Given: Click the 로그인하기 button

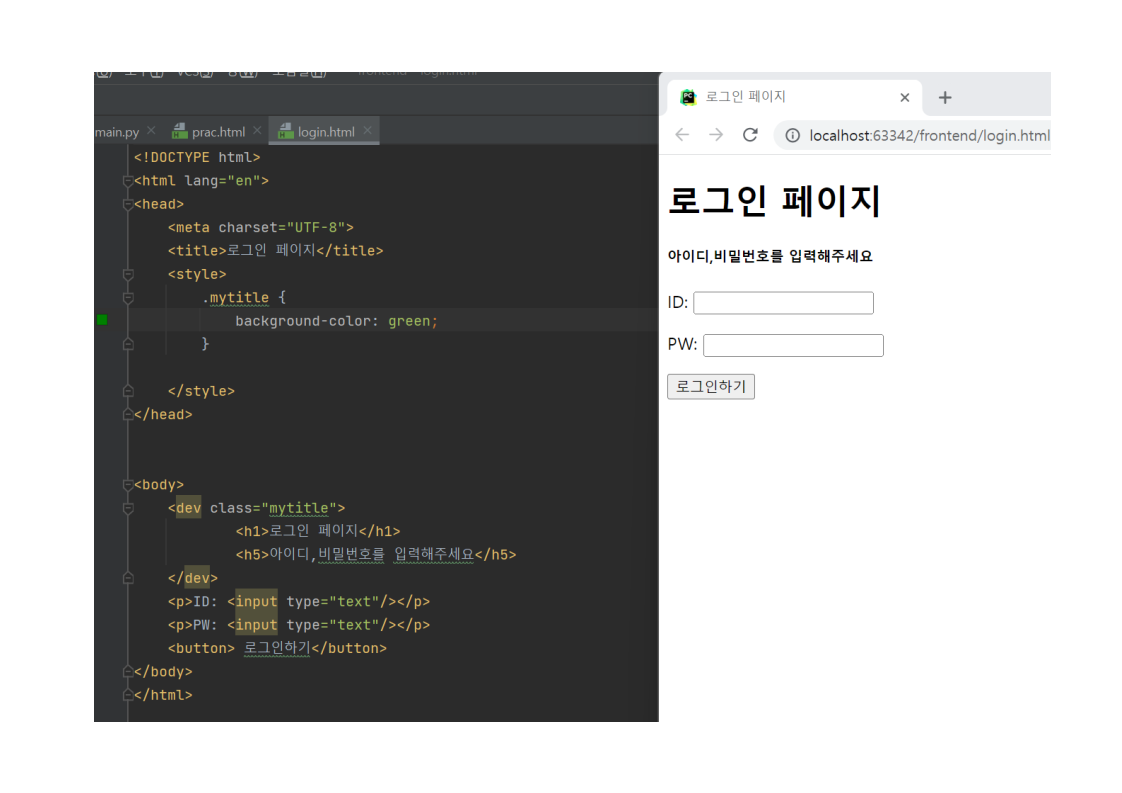Looking at the screenshot, I should click(711, 386).
